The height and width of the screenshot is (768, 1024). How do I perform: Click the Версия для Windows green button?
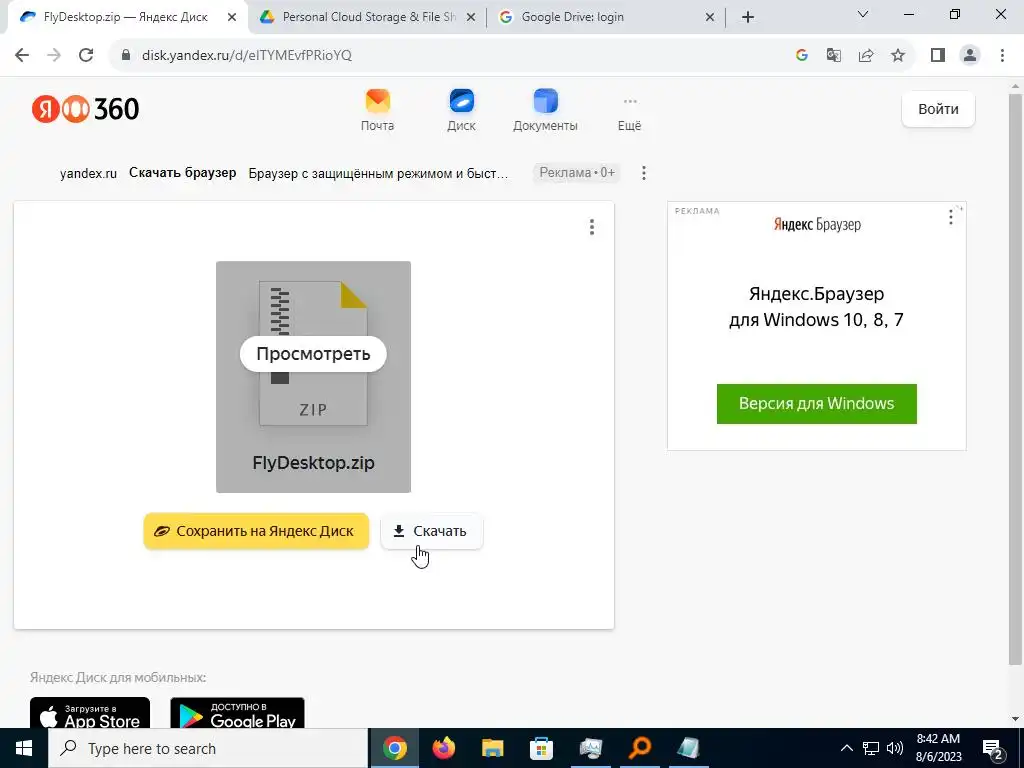coord(816,404)
